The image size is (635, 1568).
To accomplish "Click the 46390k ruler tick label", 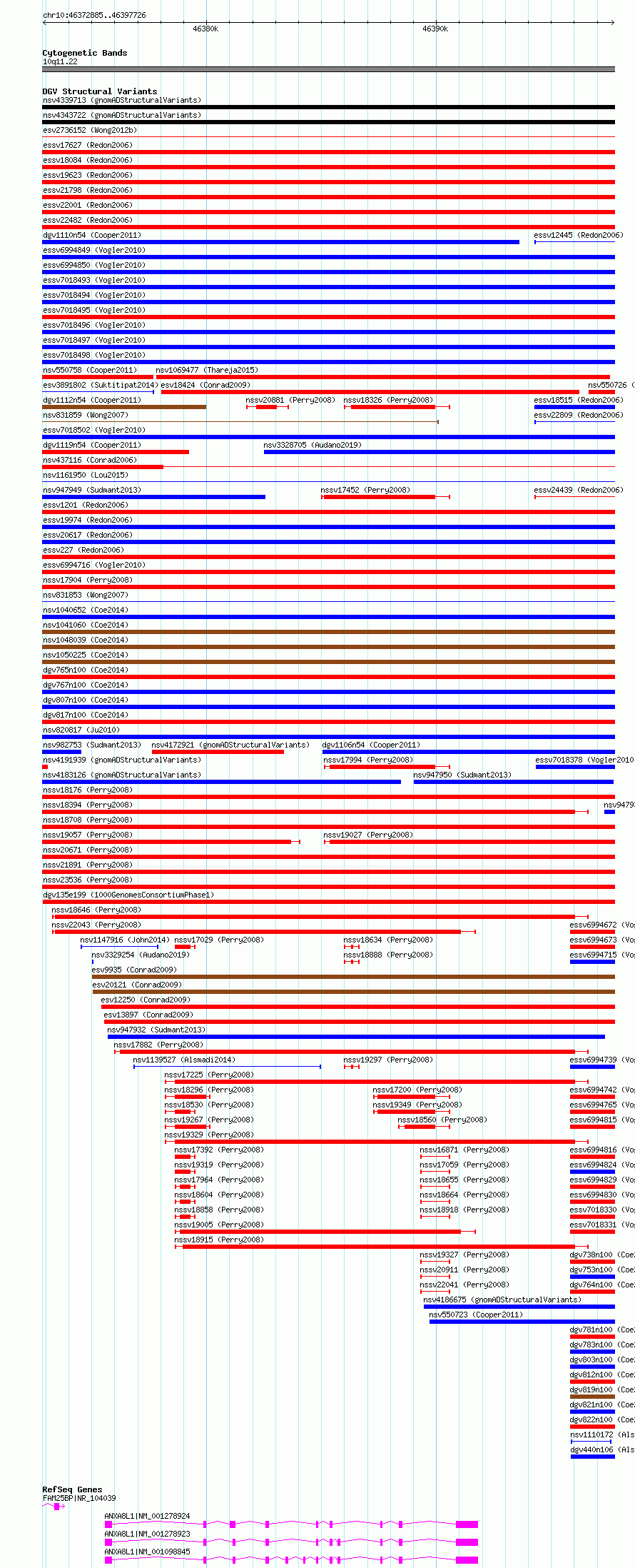I will pyautogui.click(x=435, y=29).
